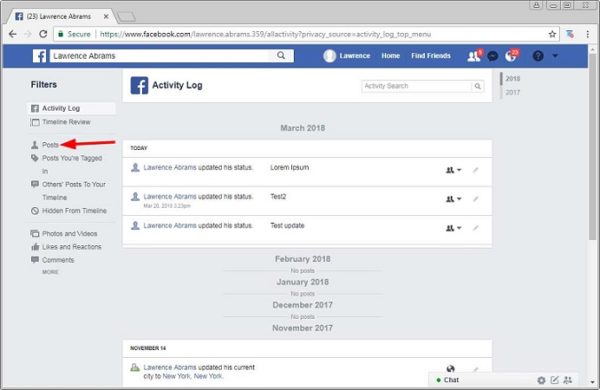Edit the Lorem Ipsum post pencil icon

pos(475,170)
